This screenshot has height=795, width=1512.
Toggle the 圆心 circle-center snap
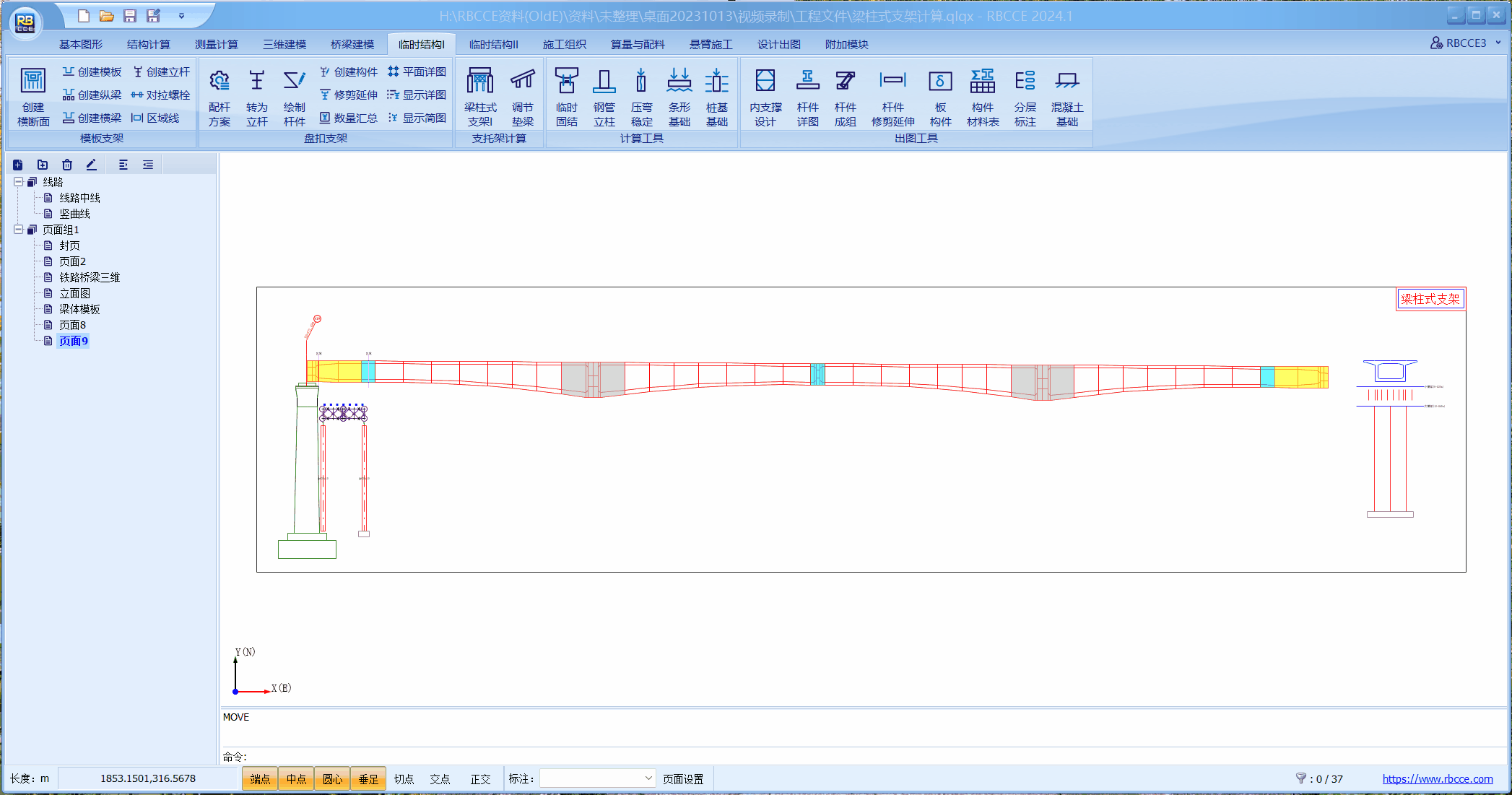pyautogui.click(x=332, y=779)
